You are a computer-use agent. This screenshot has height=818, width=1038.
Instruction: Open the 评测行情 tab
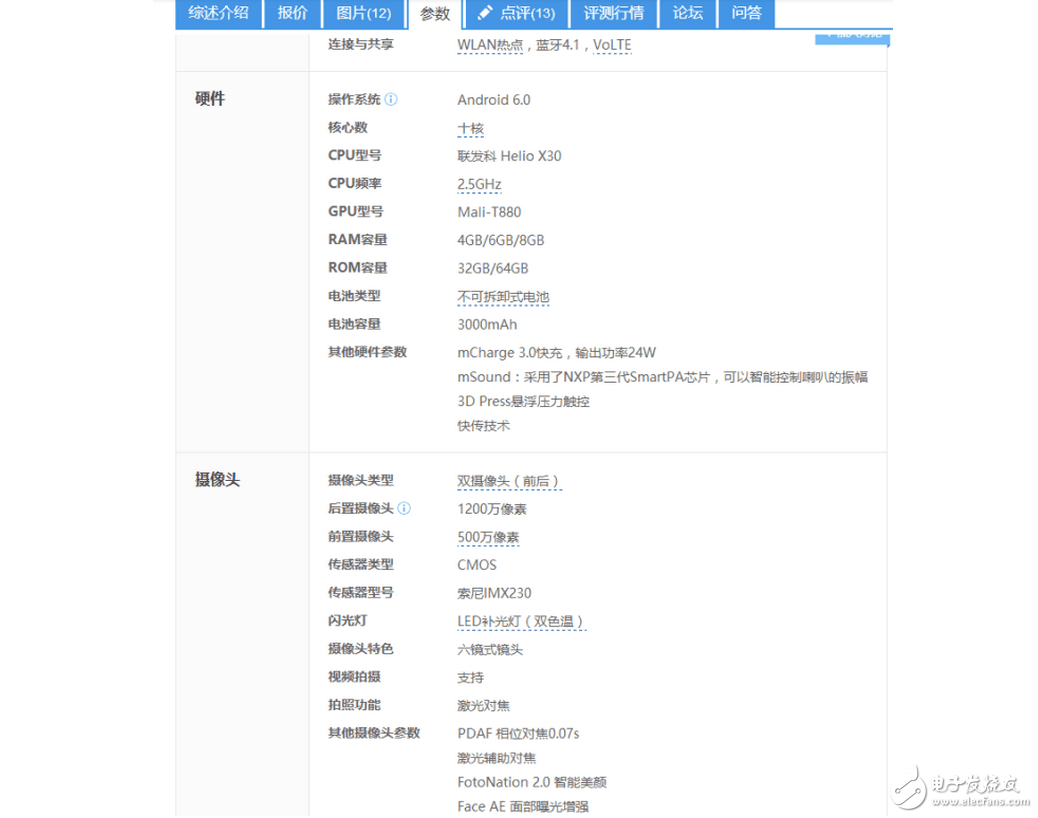click(614, 14)
